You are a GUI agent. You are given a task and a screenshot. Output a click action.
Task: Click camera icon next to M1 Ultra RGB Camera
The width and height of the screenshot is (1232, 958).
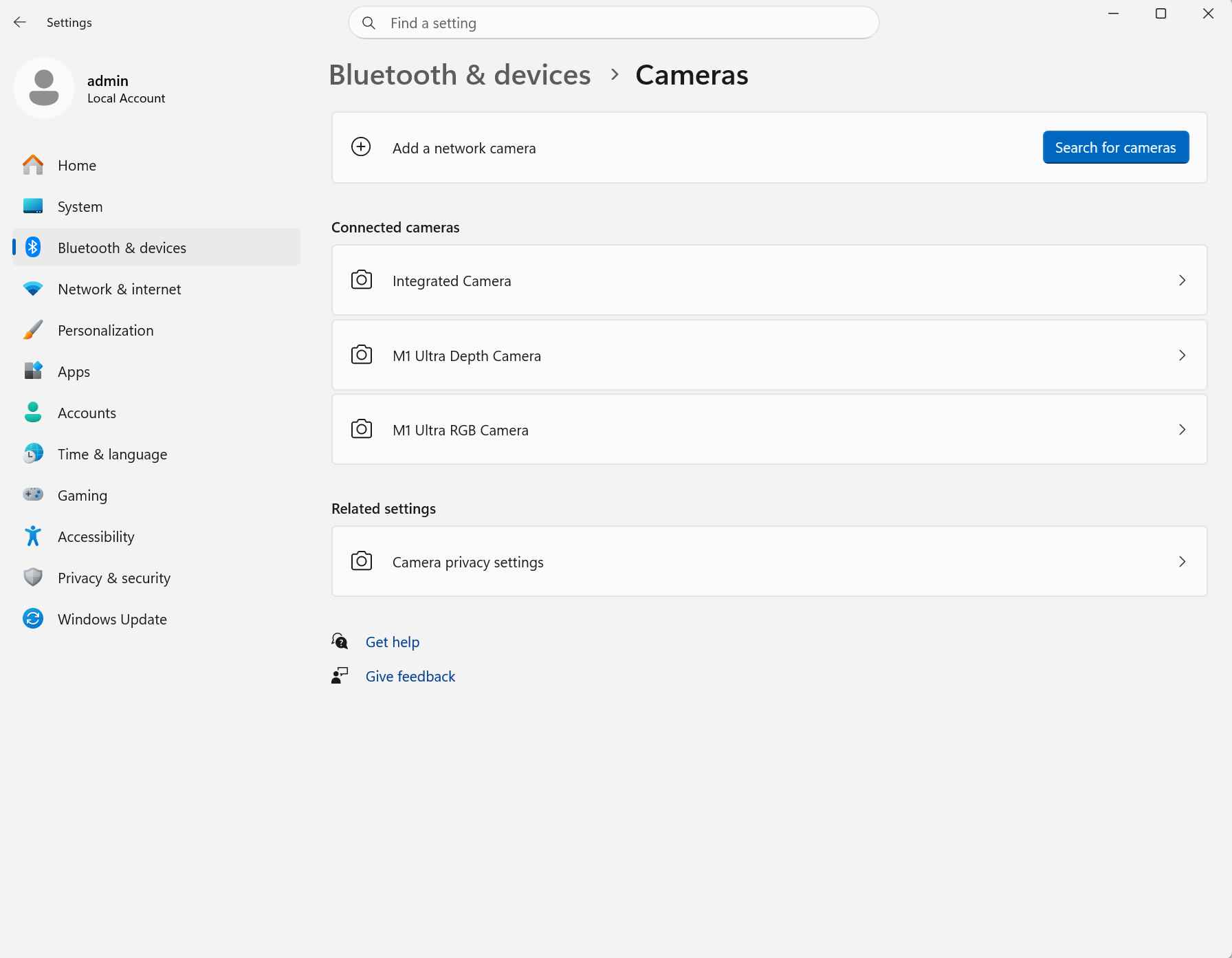coord(362,429)
